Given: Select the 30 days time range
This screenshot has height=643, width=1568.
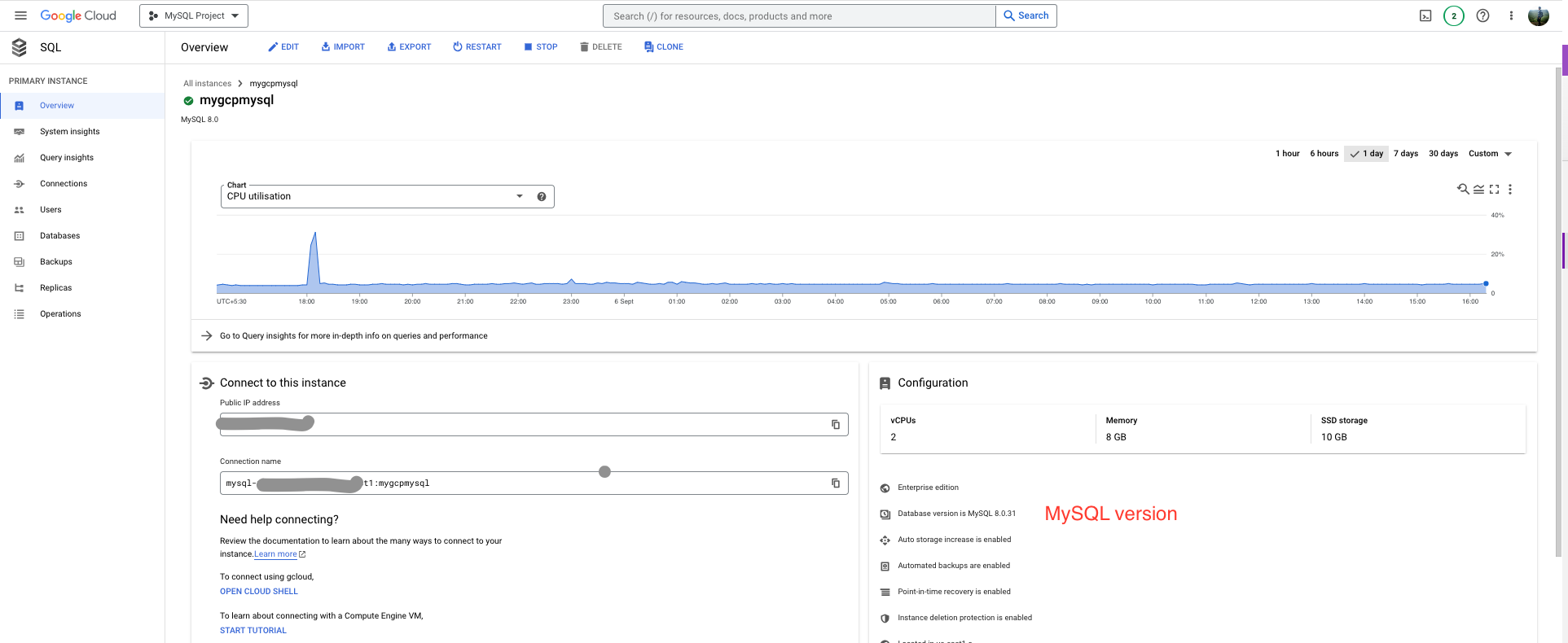Looking at the screenshot, I should [1443, 153].
